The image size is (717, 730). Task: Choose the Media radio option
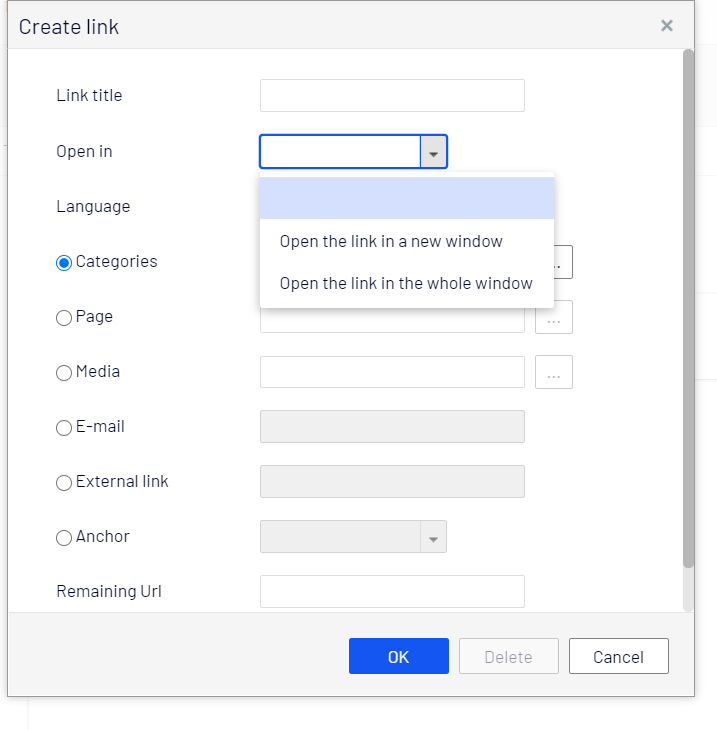pyautogui.click(x=64, y=372)
